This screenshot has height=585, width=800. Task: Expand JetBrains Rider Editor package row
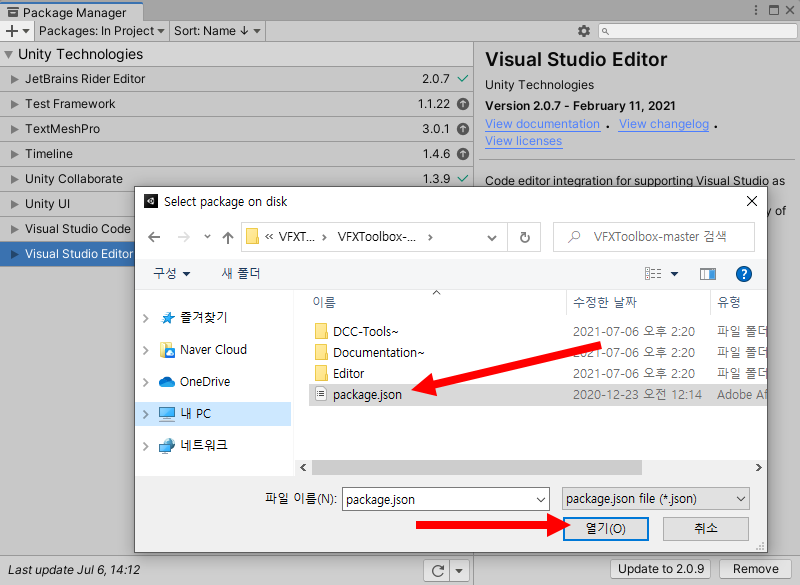14,79
